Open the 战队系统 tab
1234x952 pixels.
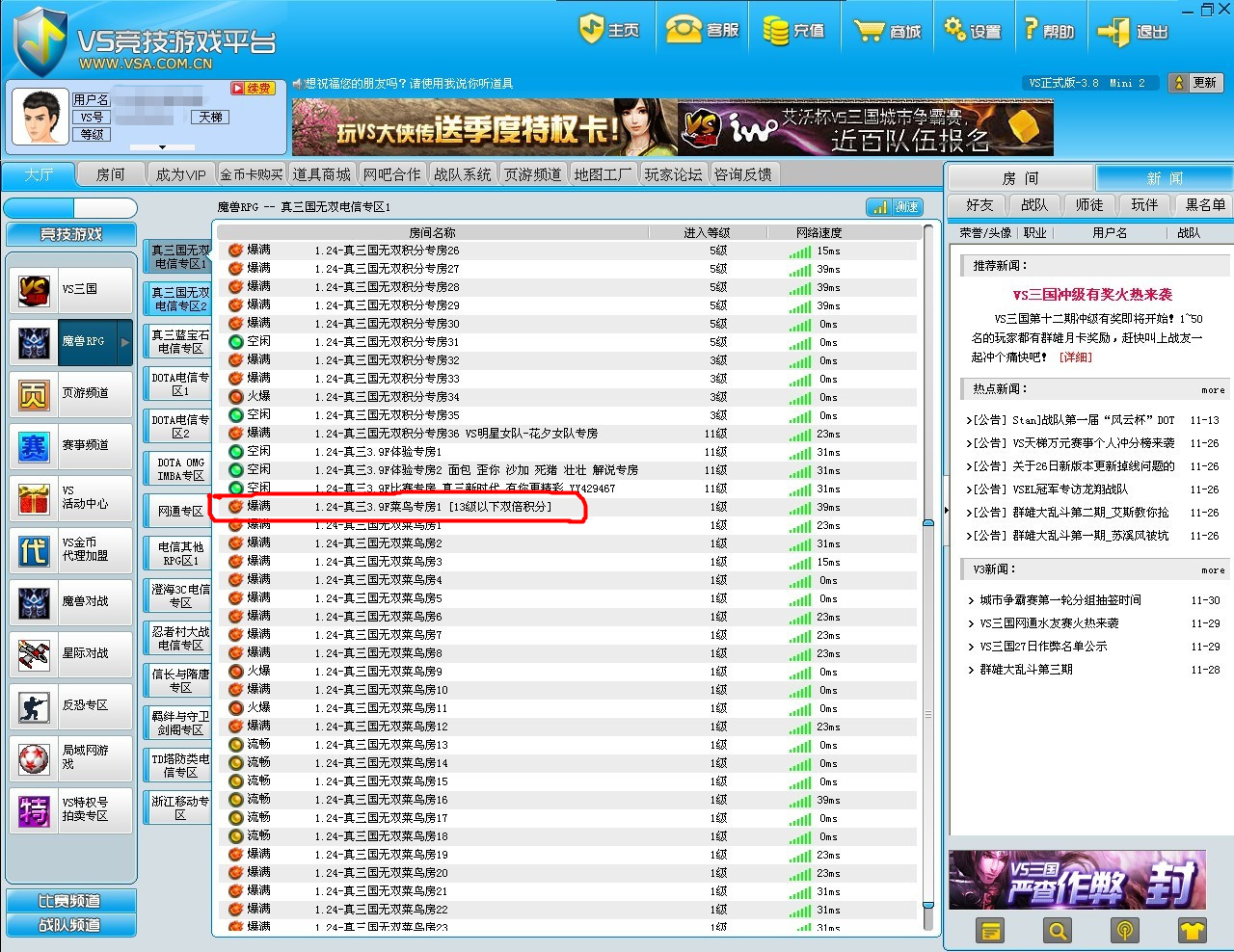coord(463,174)
